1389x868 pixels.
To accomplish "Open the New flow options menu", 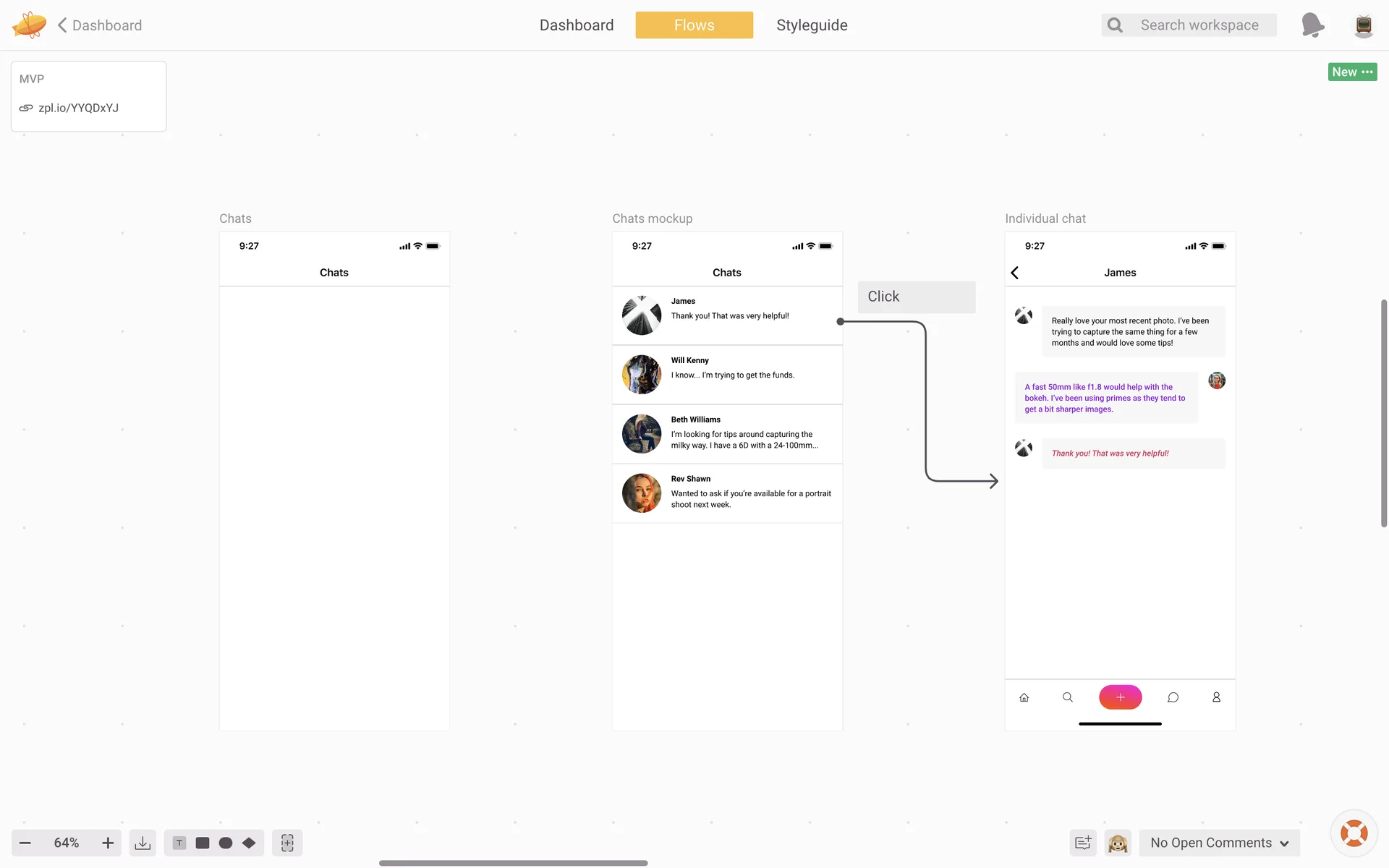I will coord(1352,72).
